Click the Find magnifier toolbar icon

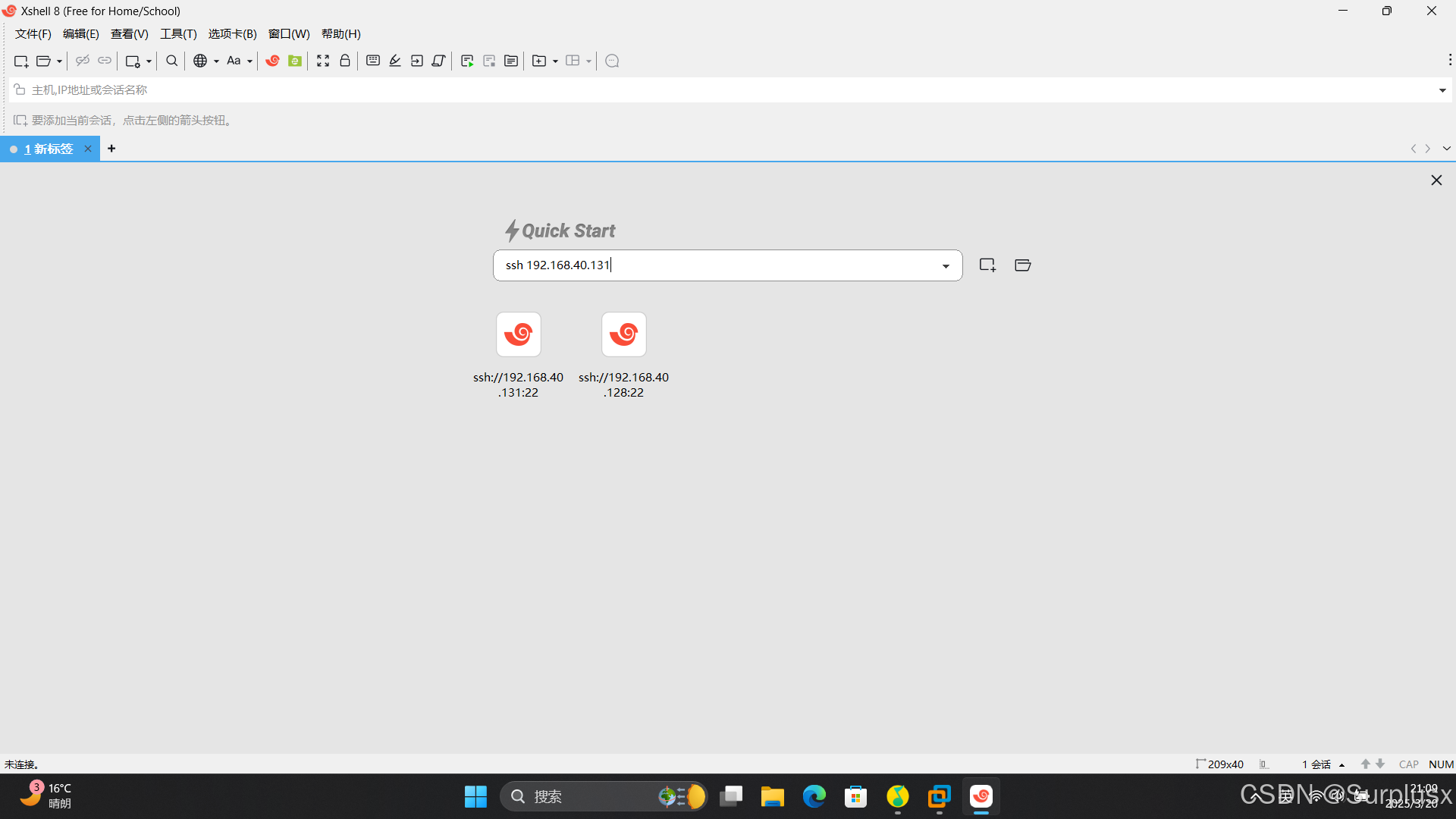pyautogui.click(x=172, y=61)
